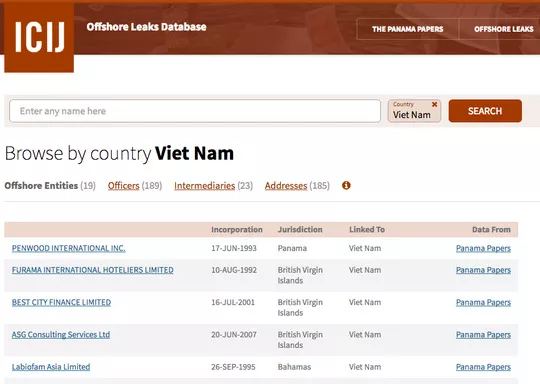Focus the 'Enter any name here' field

[195, 111]
